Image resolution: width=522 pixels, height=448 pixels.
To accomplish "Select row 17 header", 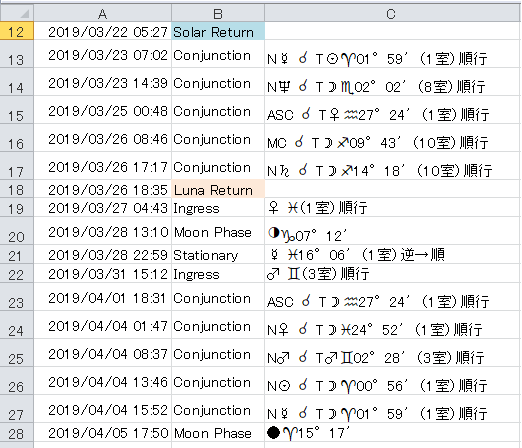I will (16, 166).
